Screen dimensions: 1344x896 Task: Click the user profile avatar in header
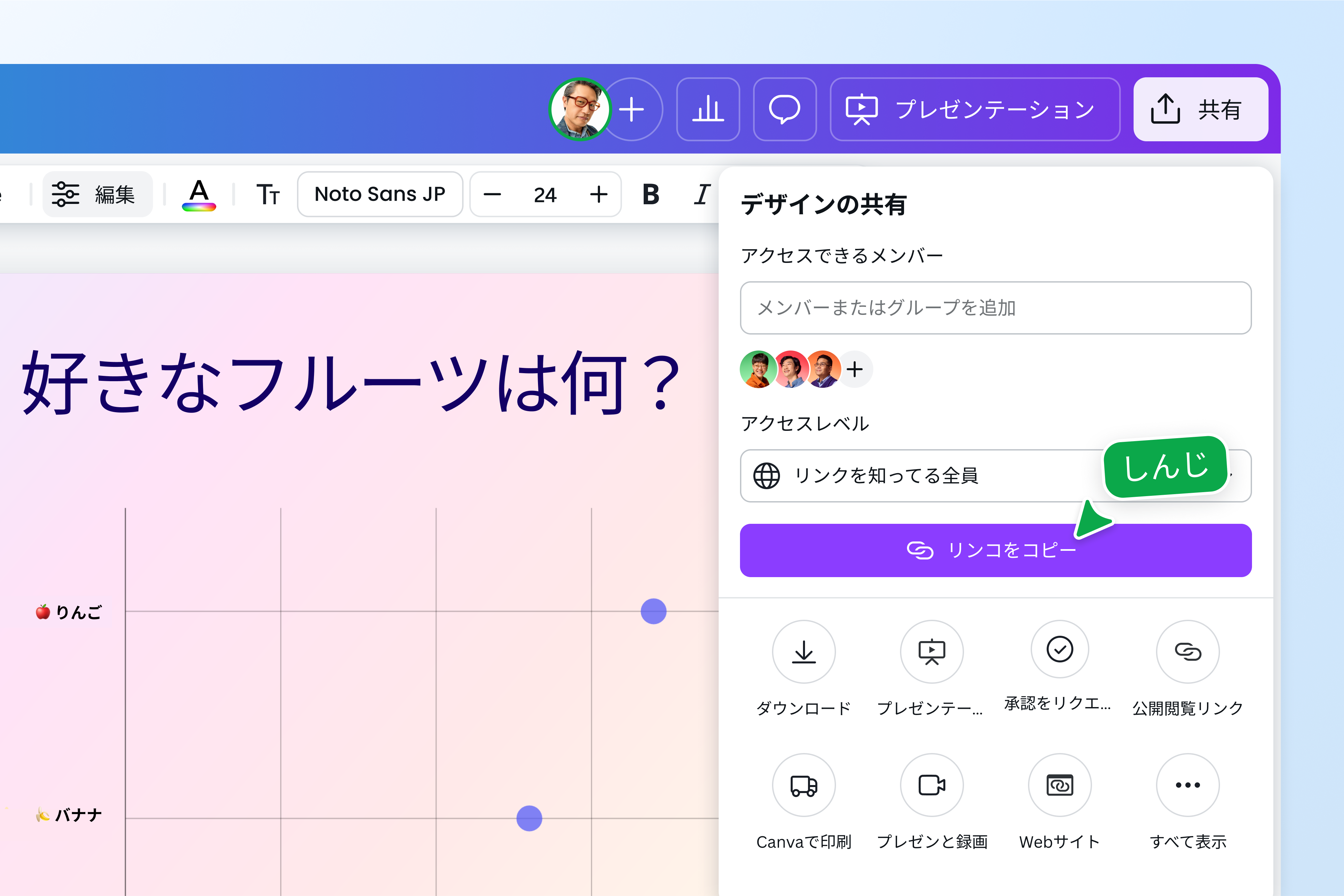click(x=580, y=109)
